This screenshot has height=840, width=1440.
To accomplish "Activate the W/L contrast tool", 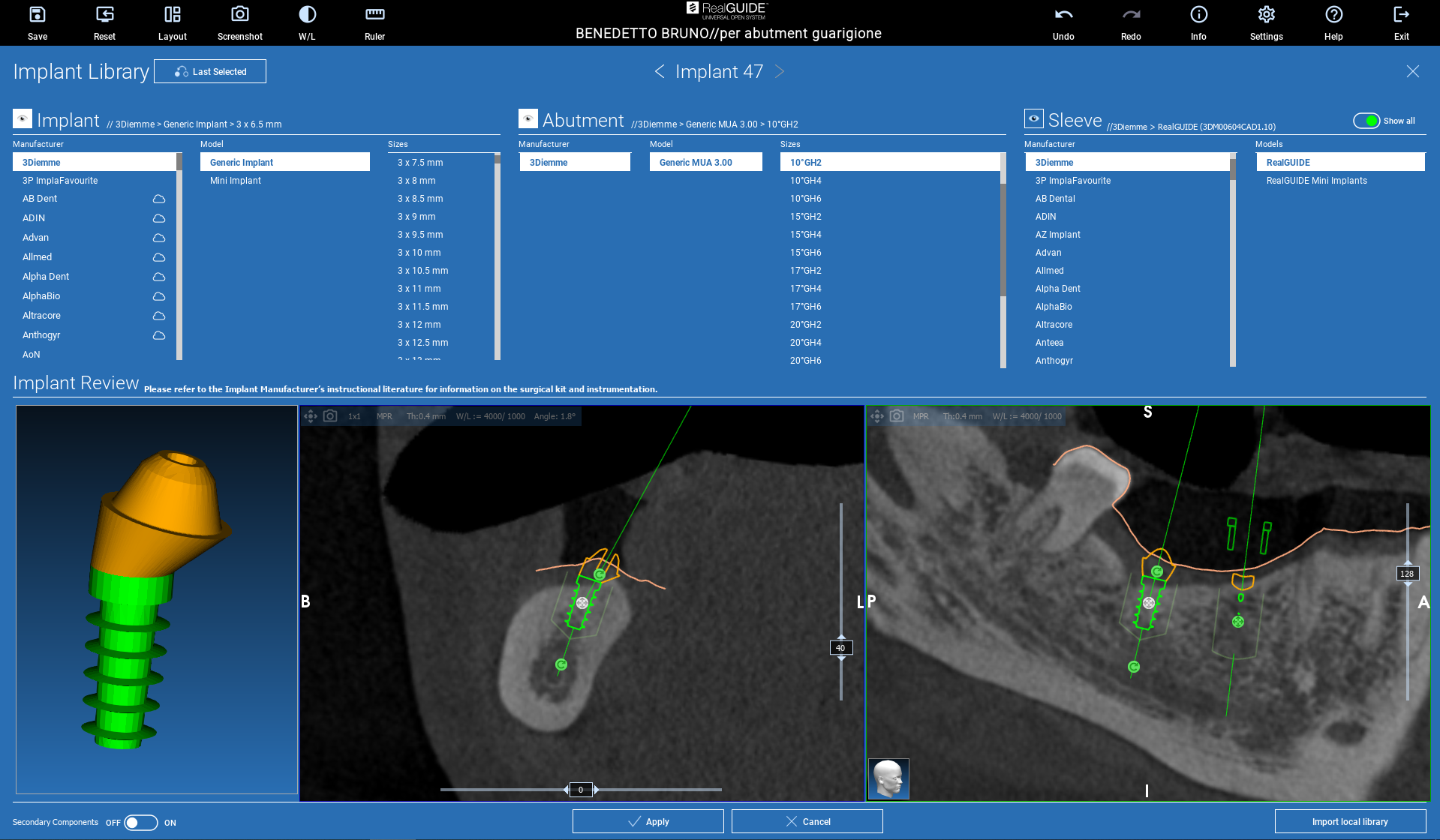I will (307, 22).
